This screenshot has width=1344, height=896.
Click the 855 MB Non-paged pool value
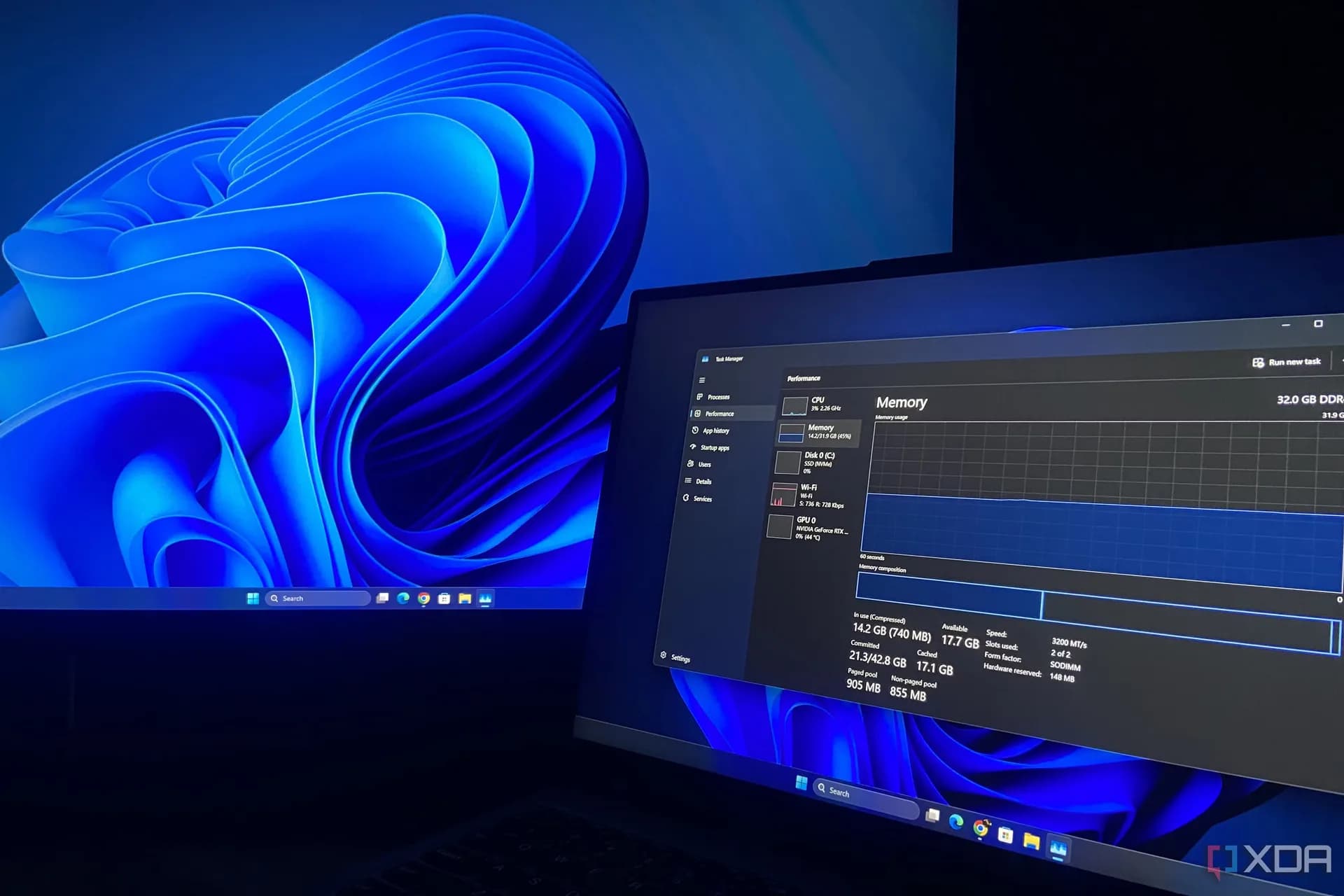click(907, 693)
